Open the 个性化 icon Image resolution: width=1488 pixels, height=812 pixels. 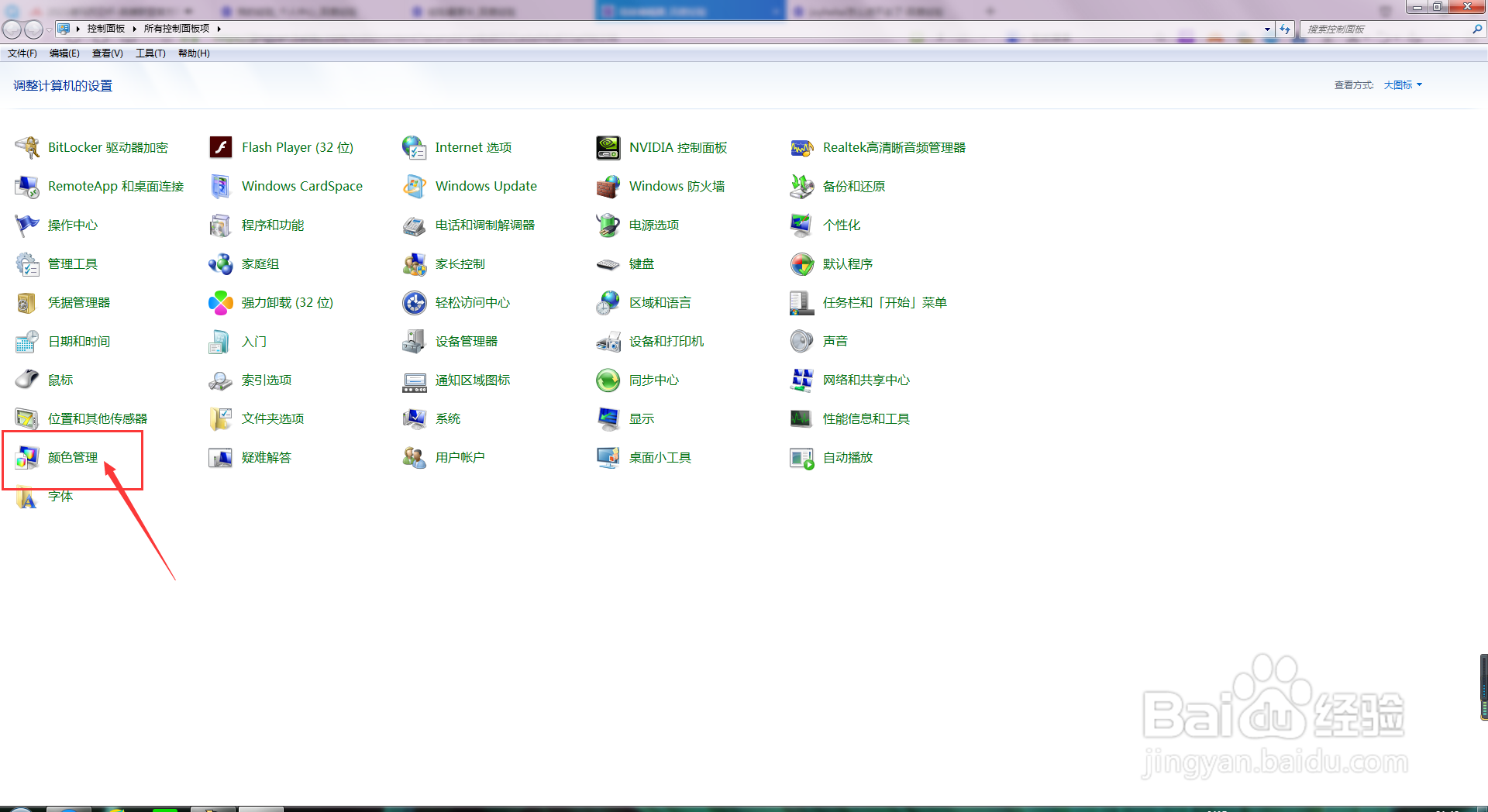[x=802, y=225]
